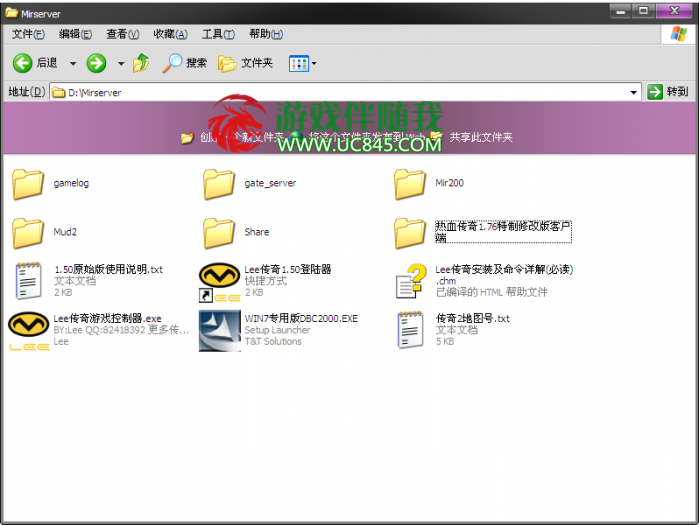Image resolution: width=699 pixels, height=525 pixels.
Task: Open the 收藏(A) menu
Action: coord(170,34)
